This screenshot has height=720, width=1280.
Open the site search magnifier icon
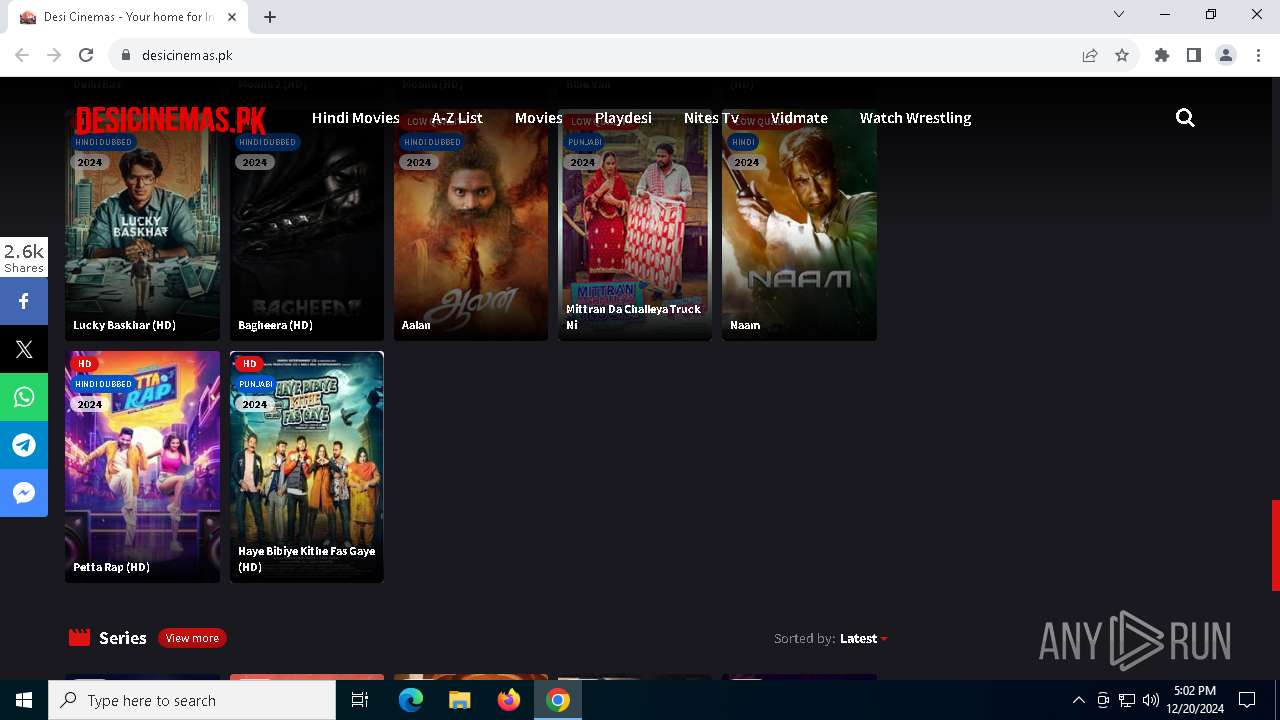click(x=1185, y=118)
